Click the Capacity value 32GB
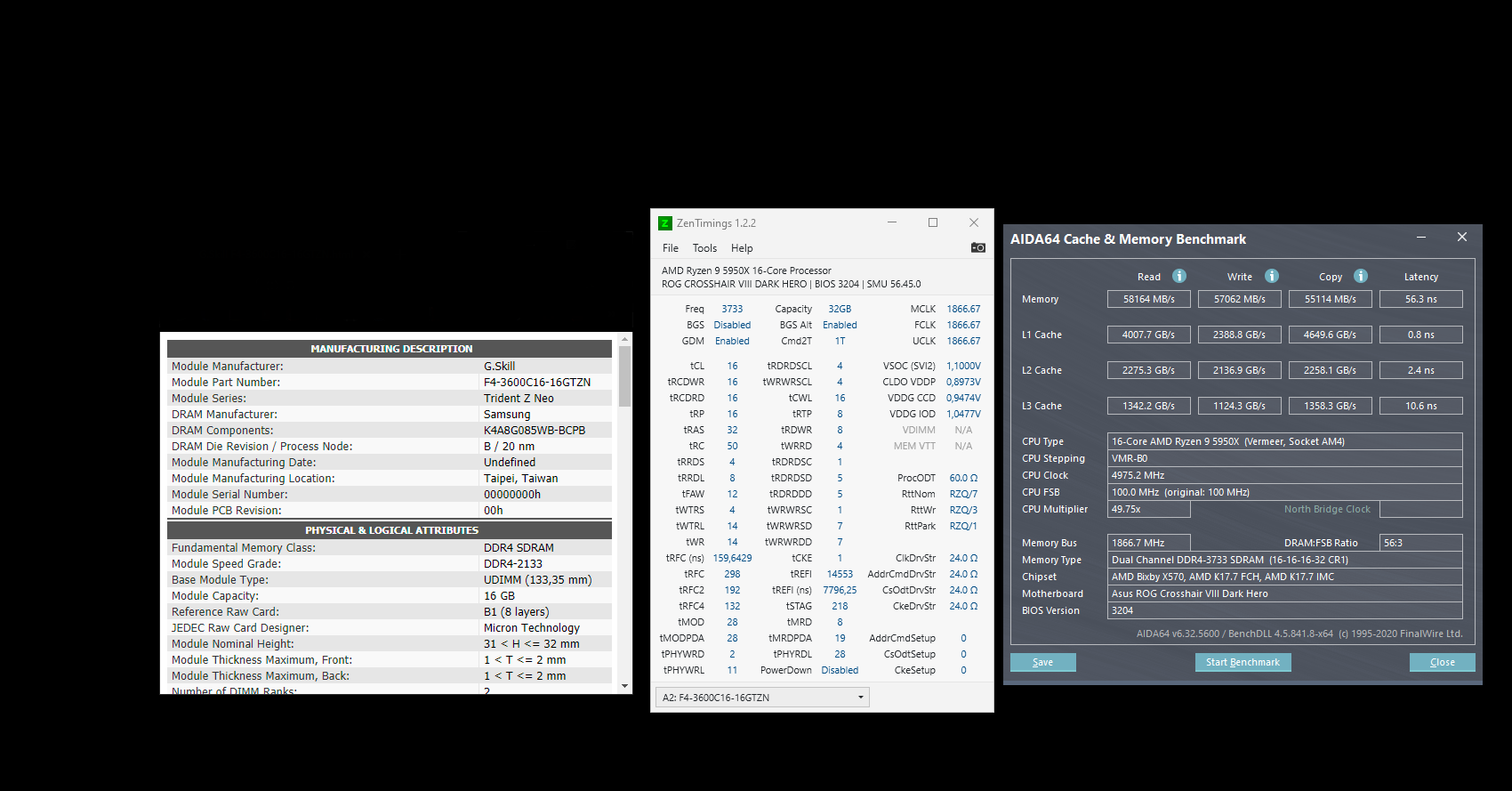 pyautogui.click(x=840, y=309)
